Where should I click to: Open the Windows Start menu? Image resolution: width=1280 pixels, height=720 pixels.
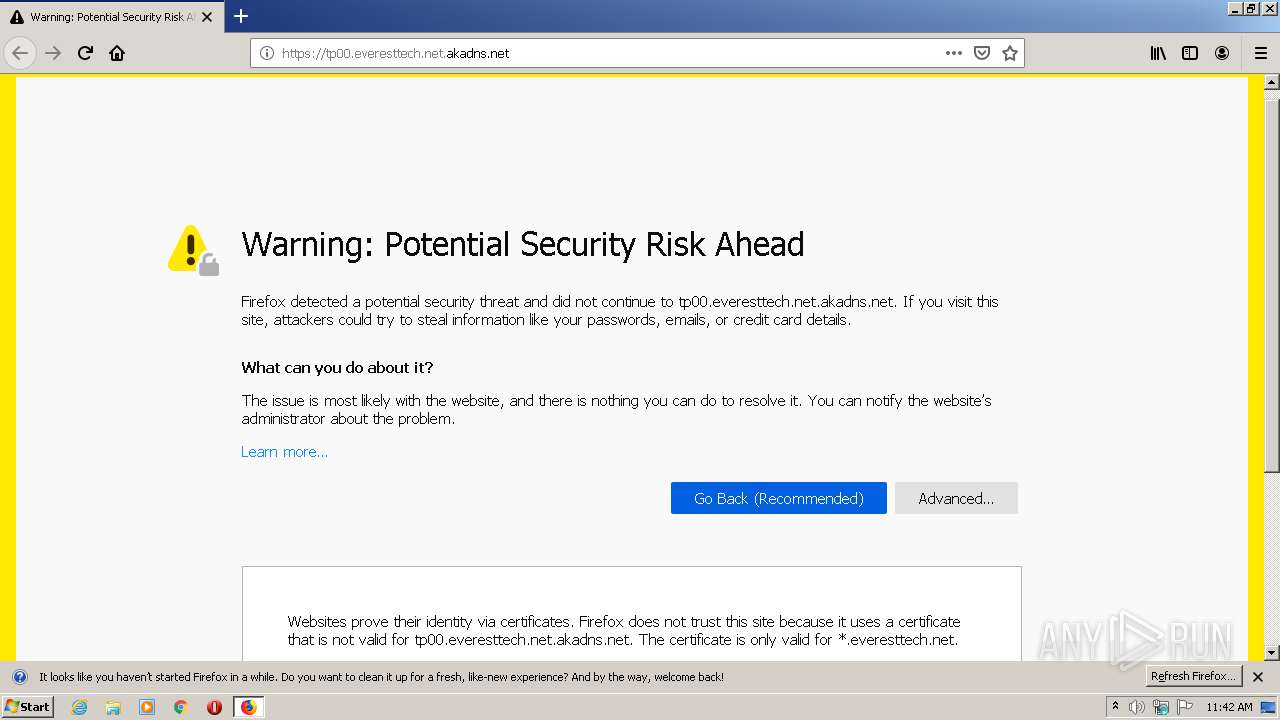27,707
